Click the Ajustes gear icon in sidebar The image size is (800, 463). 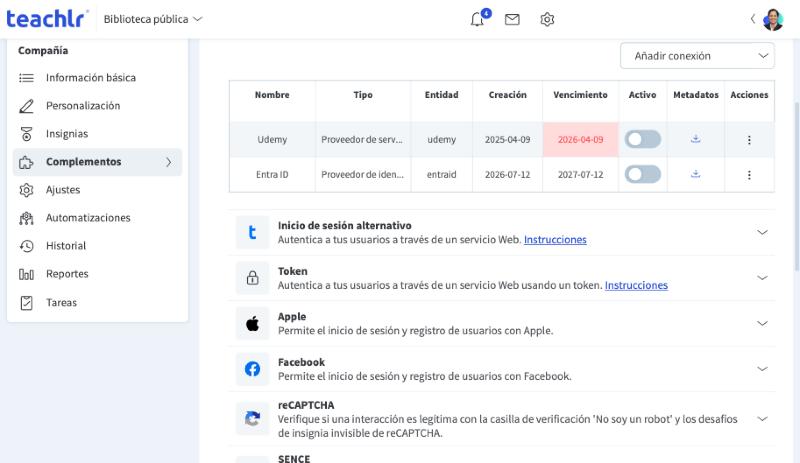26,190
